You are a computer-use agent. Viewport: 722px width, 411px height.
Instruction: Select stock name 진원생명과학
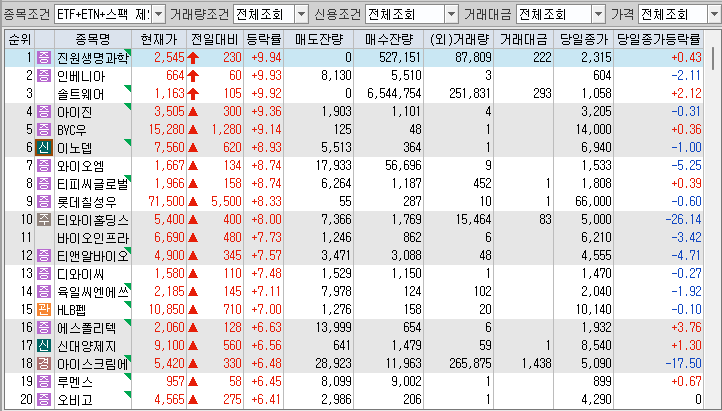[93, 58]
